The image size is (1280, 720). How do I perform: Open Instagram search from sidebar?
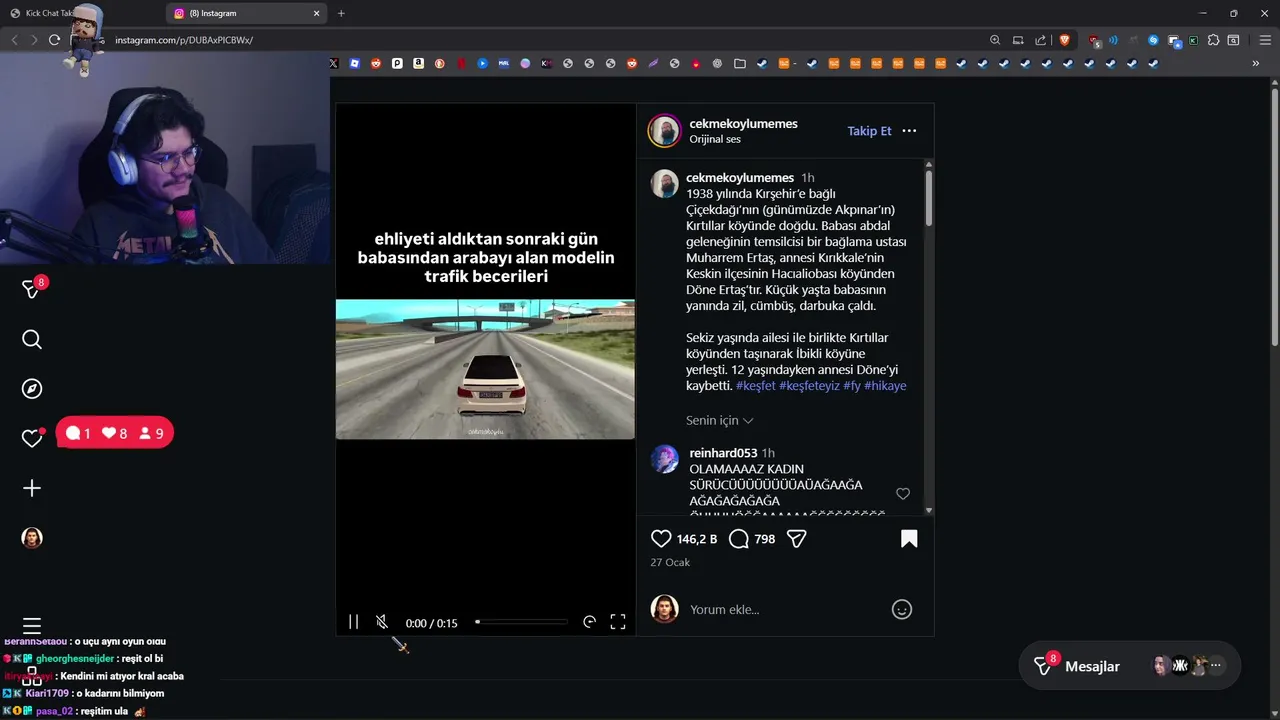pos(32,340)
